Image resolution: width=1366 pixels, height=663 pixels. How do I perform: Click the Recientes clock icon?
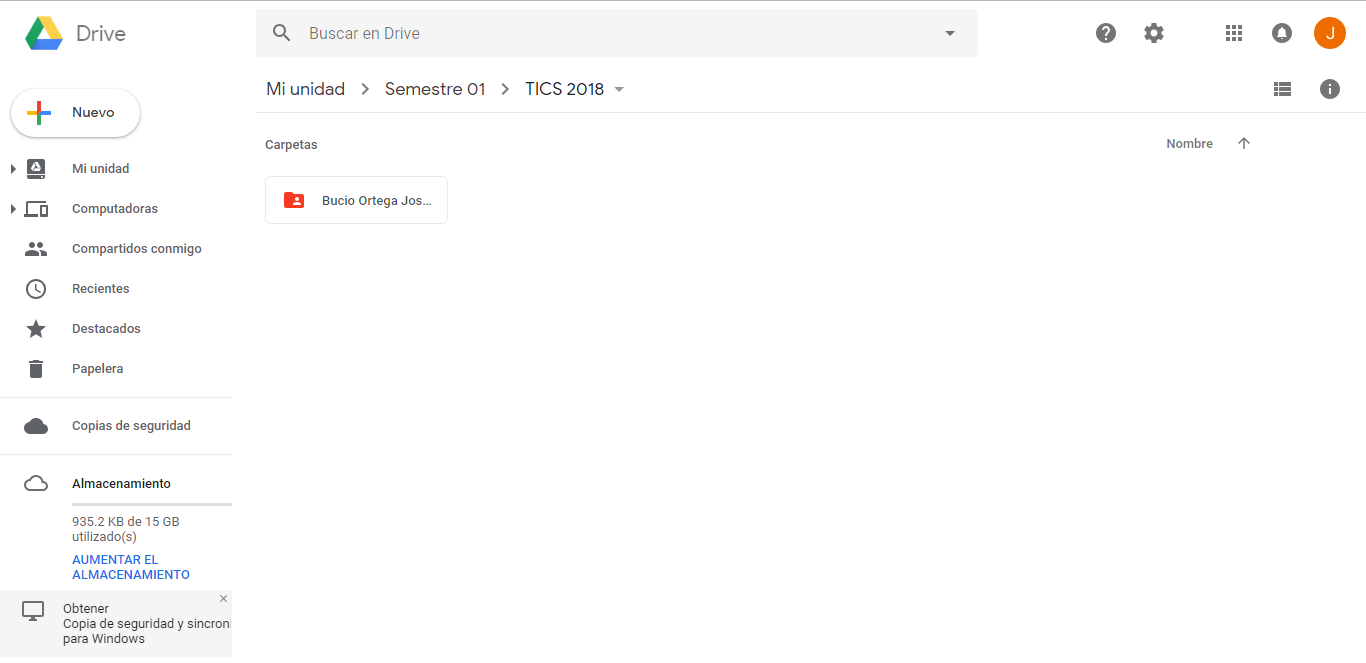(x=36, y=289)
